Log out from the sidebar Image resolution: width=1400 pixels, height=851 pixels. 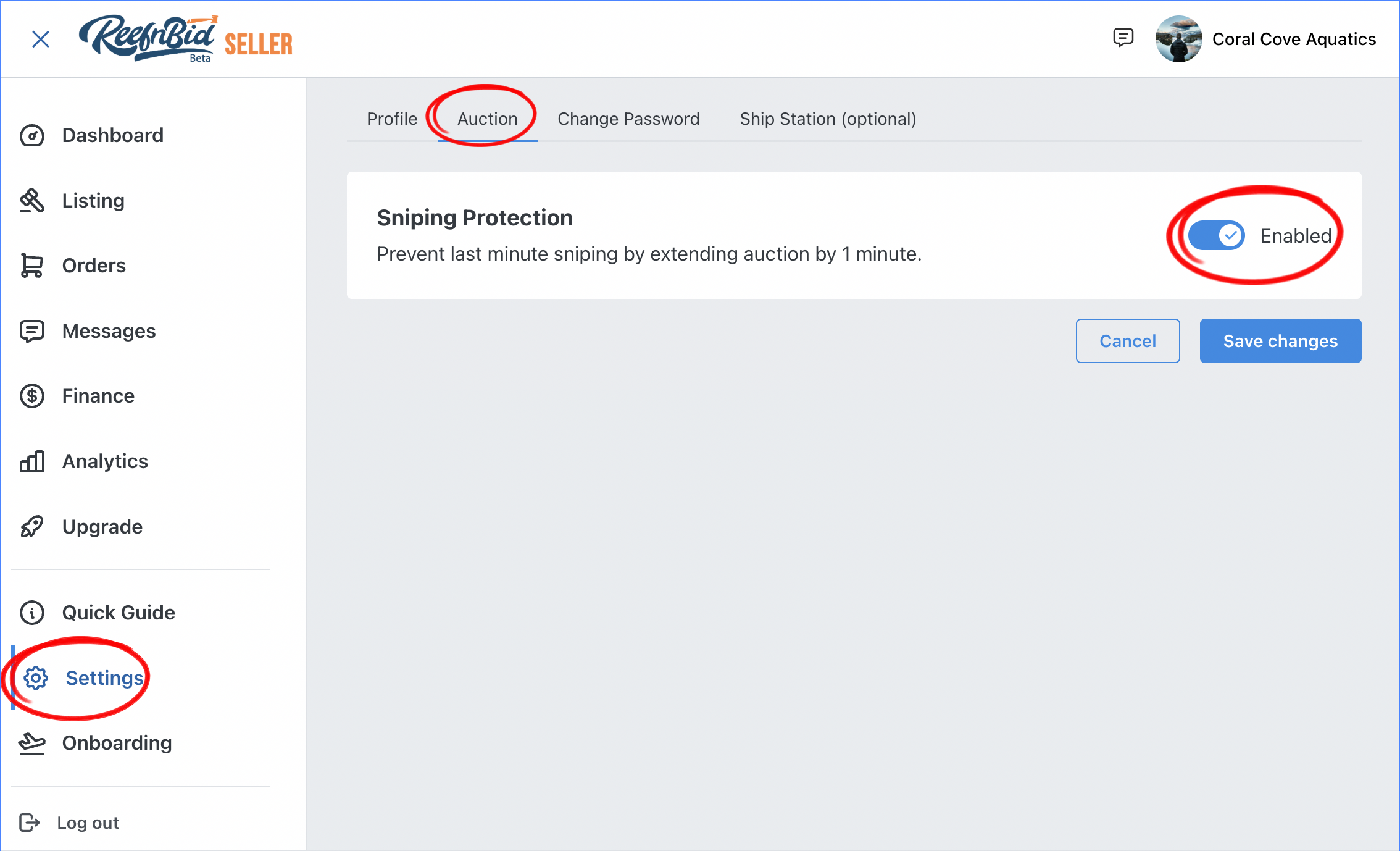pyautogui.click(x=69, y=823)
